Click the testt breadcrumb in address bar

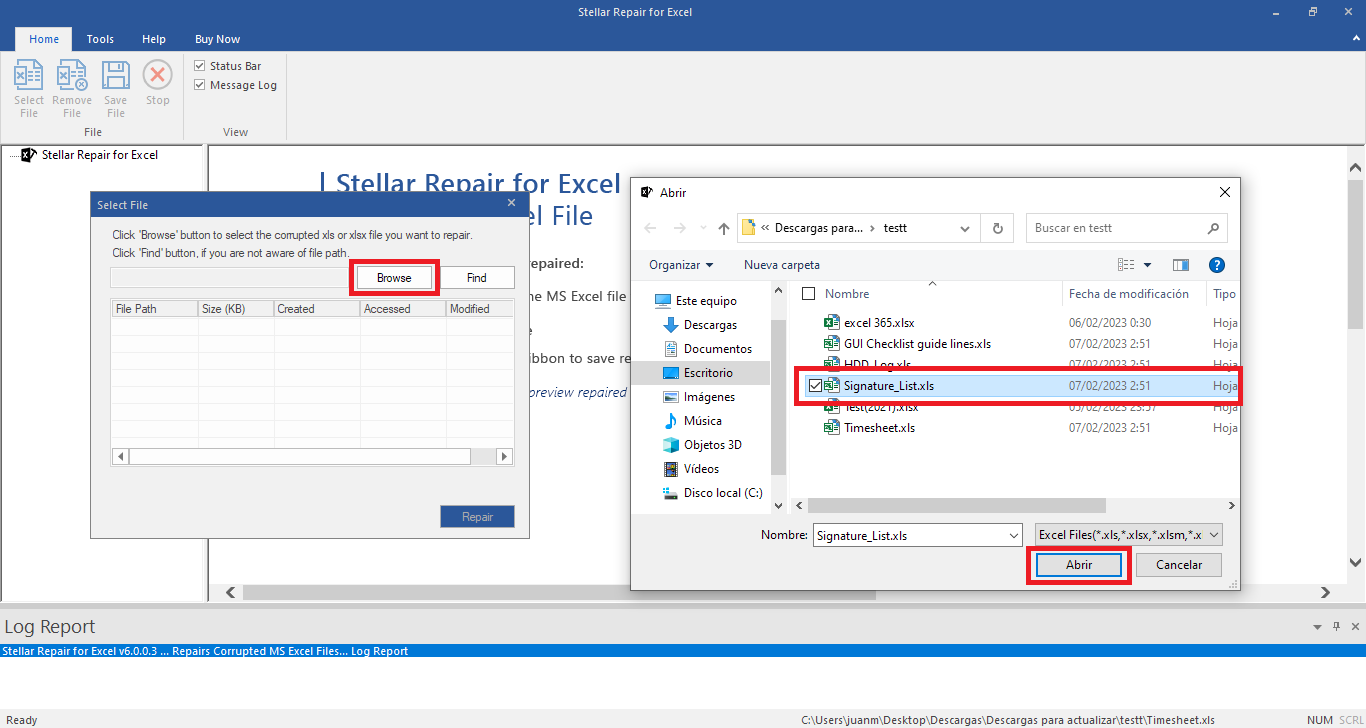(896, 228)
